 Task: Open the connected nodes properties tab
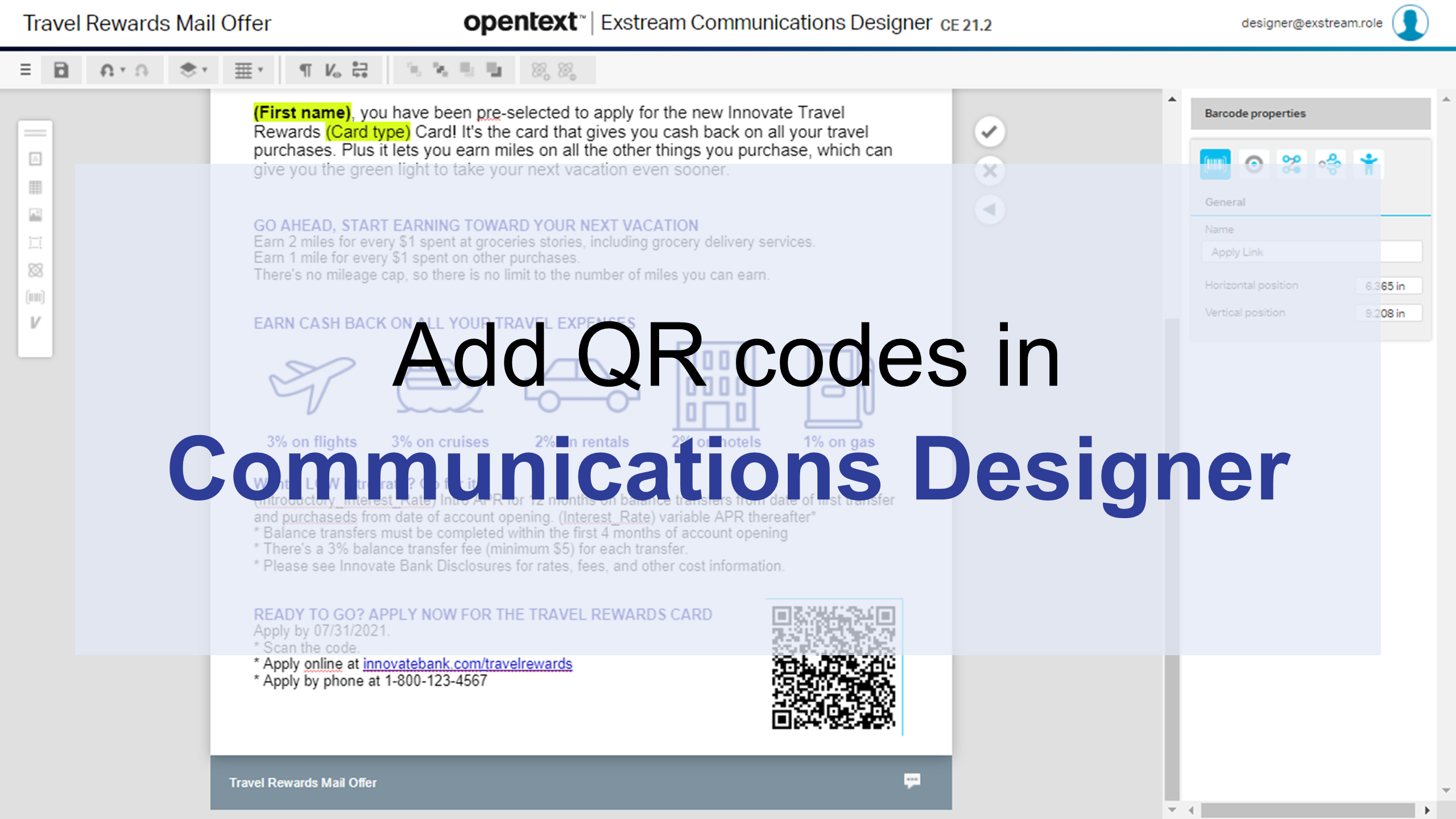tap(1292, 164)
